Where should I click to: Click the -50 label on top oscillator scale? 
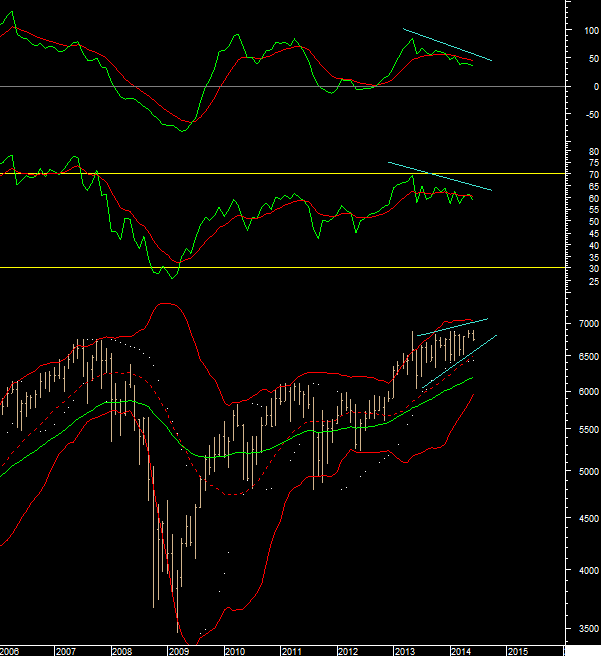coord(593,115)
